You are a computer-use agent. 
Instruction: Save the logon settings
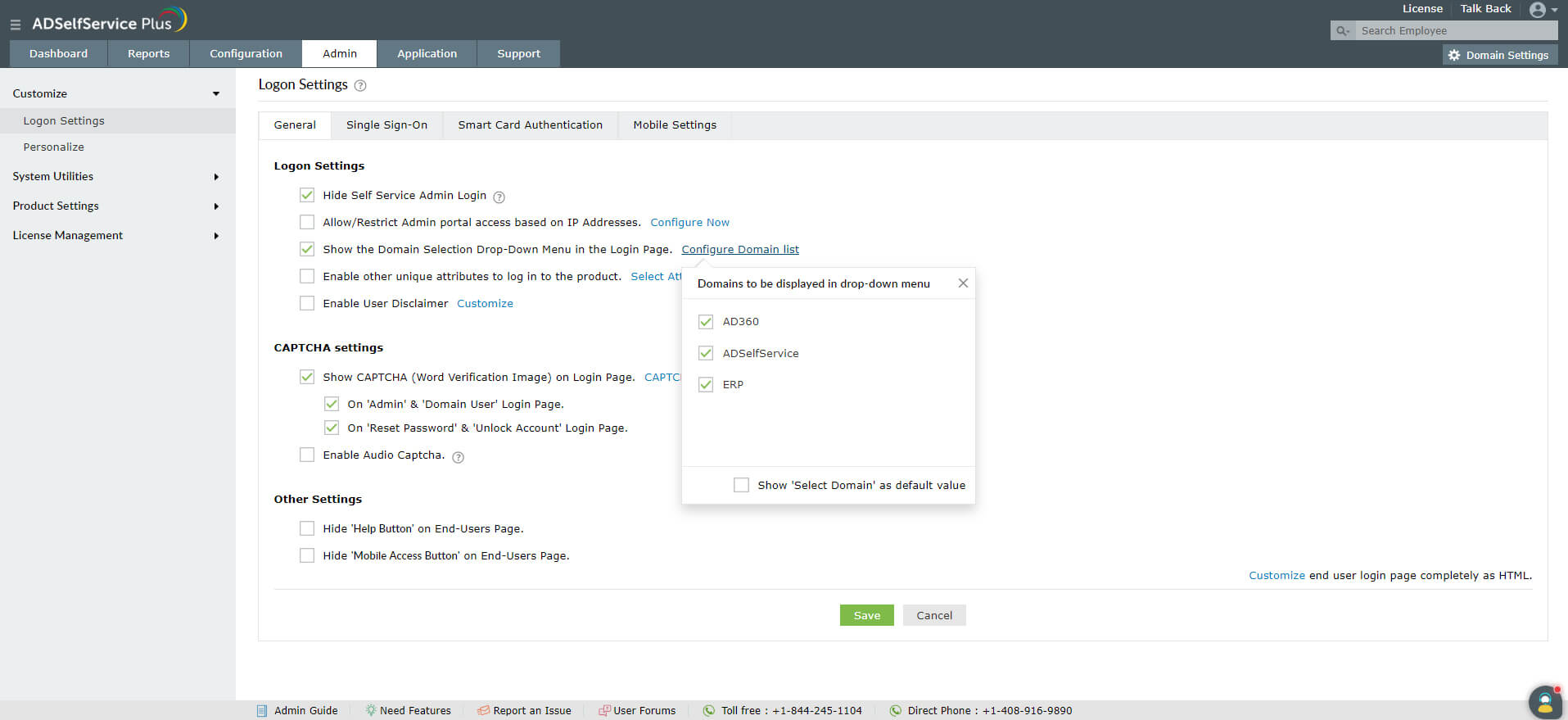(x=867, y=615)
